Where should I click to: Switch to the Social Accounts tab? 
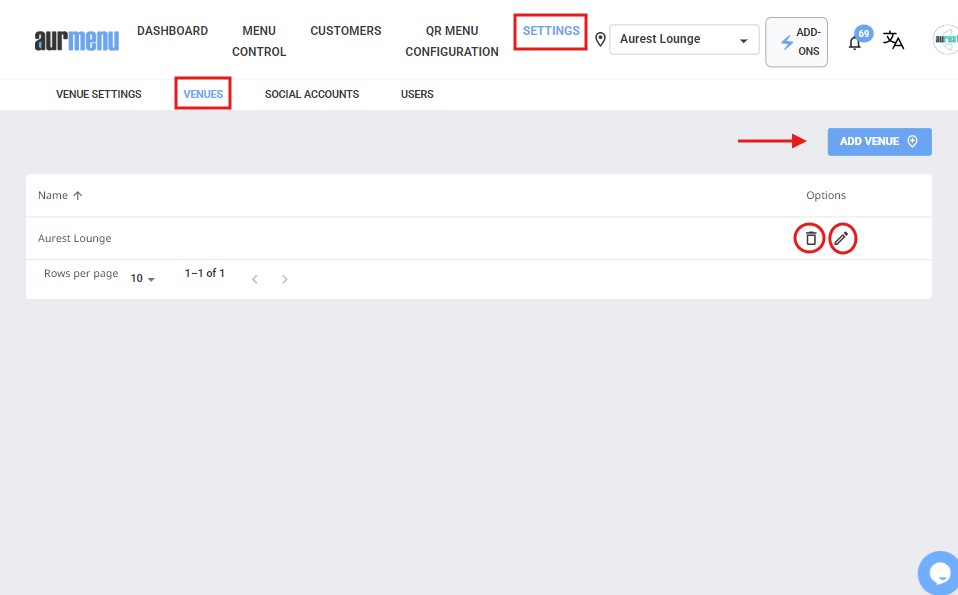pos(311,94)
